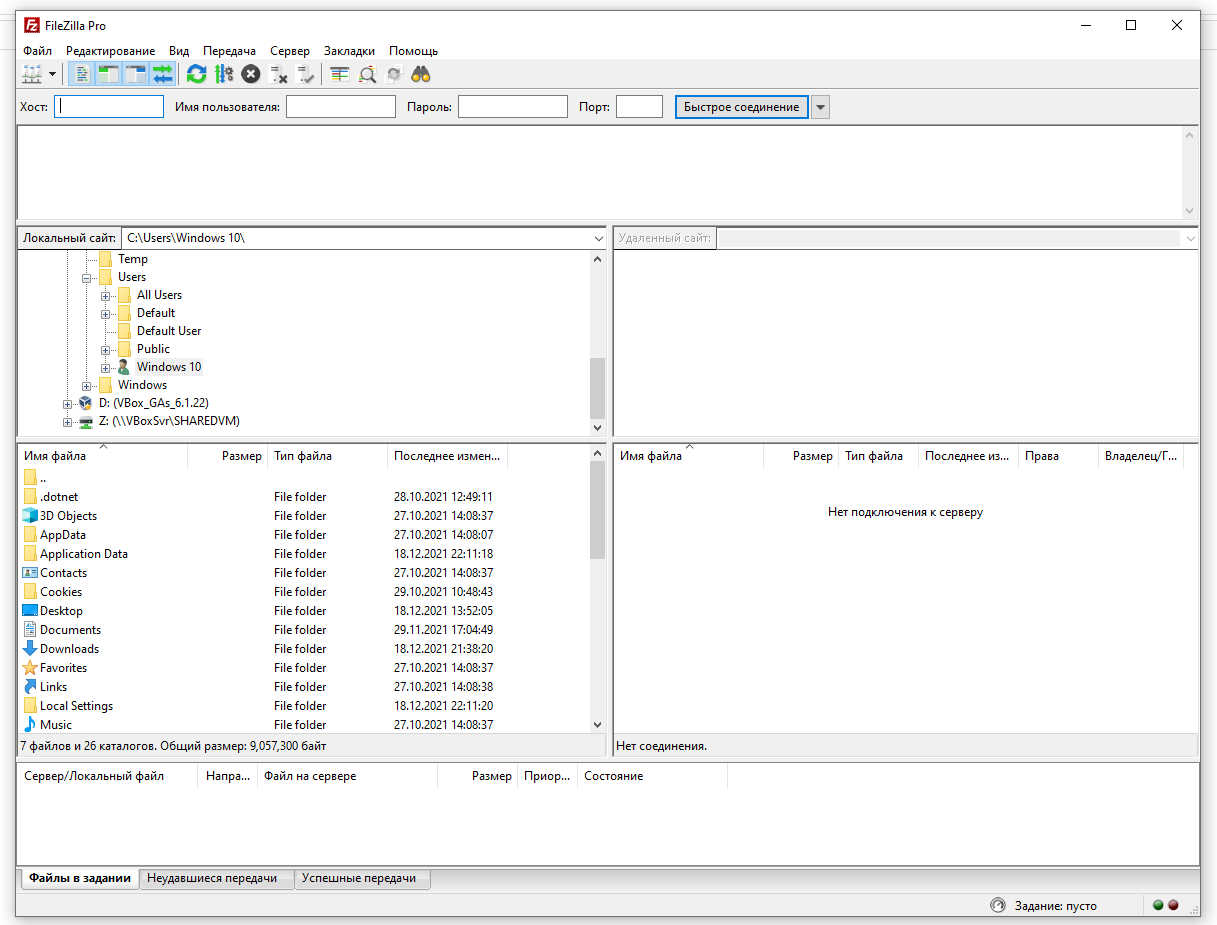This screenshot has width=1217, height=925.
Task: Expand the Public folder node
Action: pos(106,349)
